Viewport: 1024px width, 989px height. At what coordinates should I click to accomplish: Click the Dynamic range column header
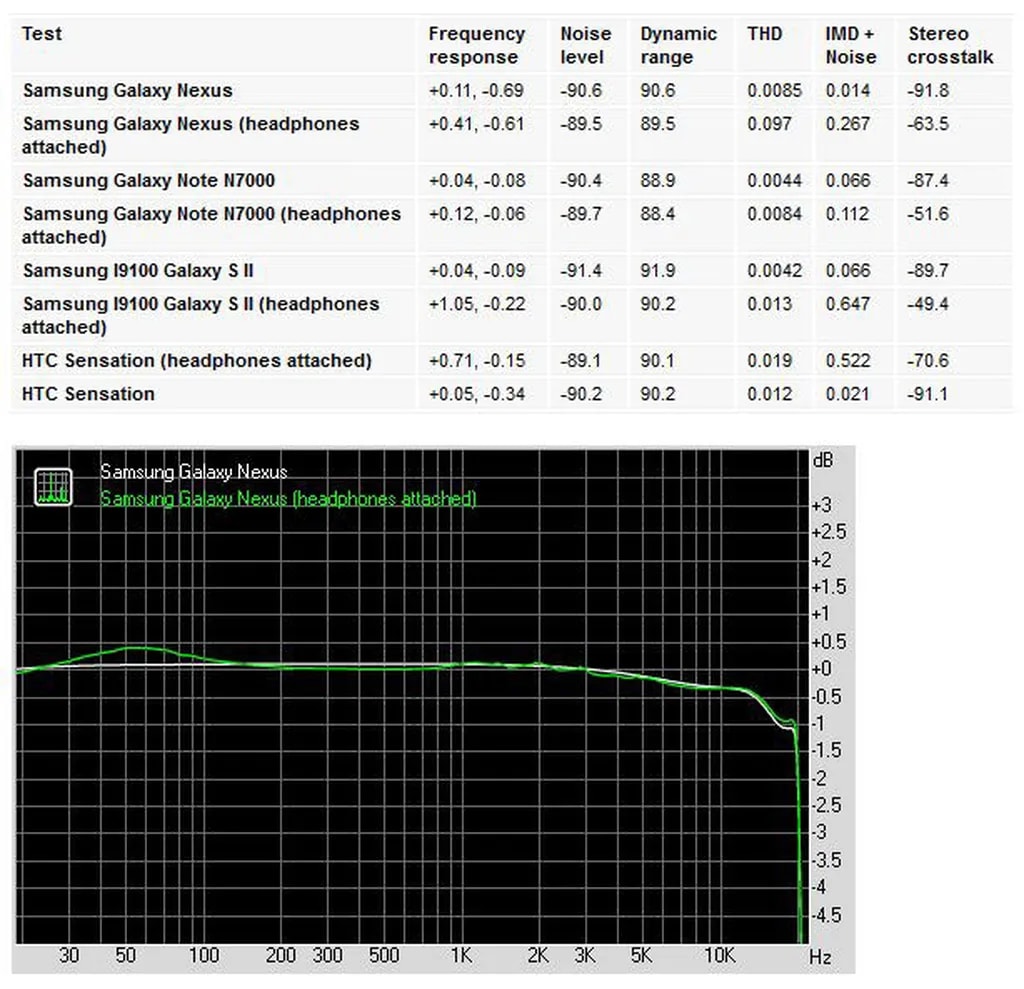pos(678,45)
